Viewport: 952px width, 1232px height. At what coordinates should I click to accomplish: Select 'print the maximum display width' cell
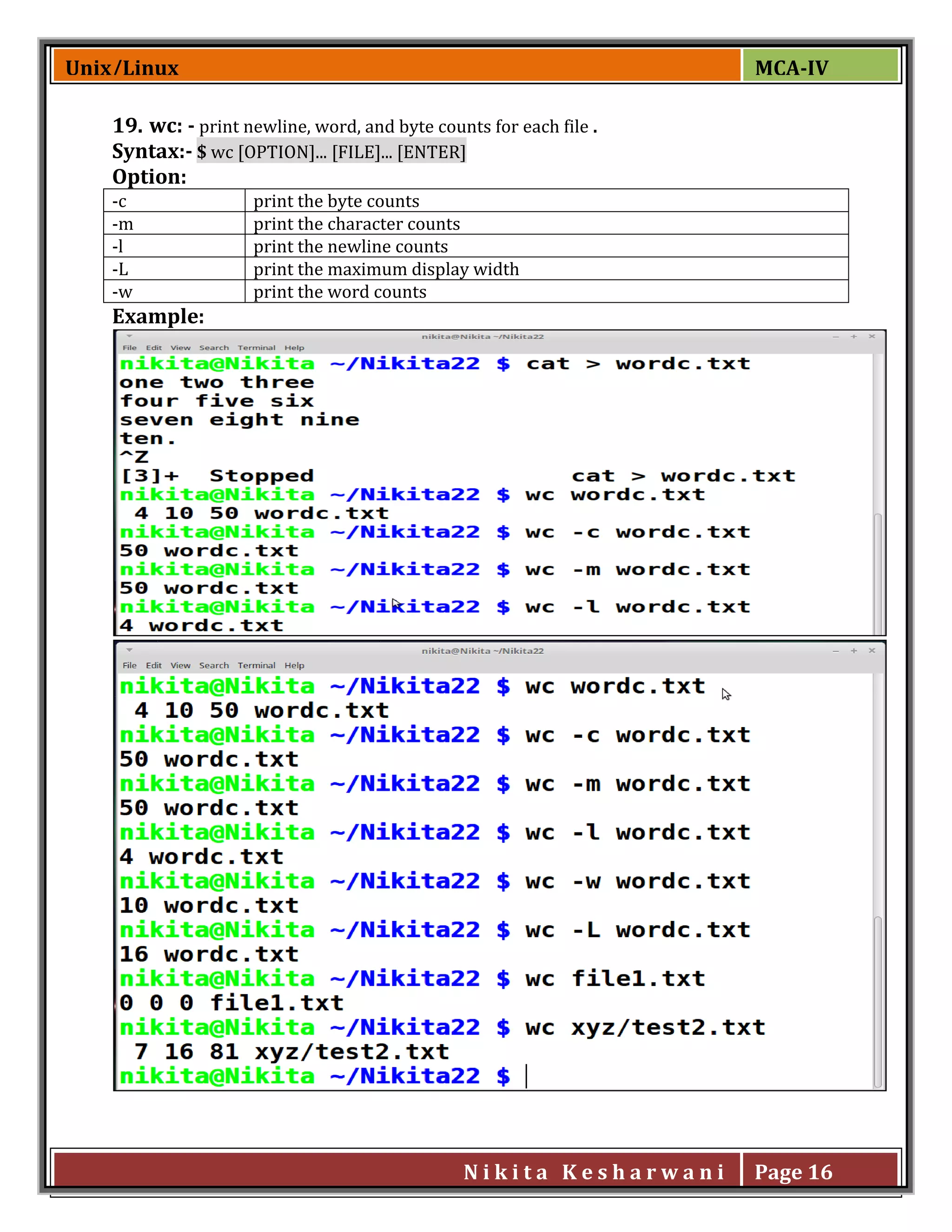point(547,269)
